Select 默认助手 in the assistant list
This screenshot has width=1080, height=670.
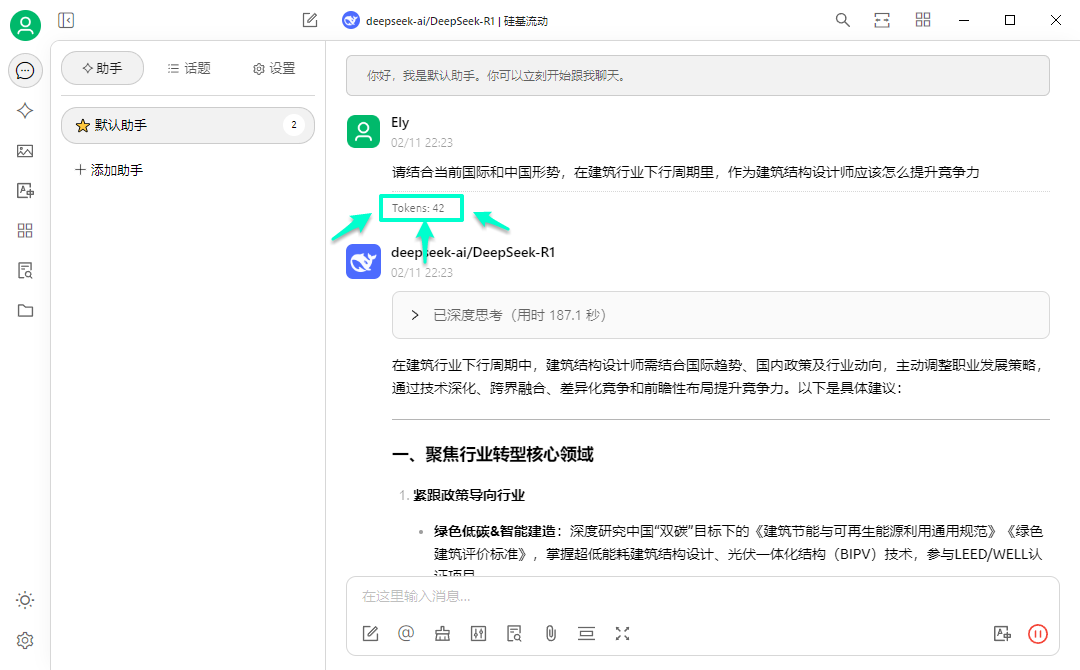tap(187, 126)
